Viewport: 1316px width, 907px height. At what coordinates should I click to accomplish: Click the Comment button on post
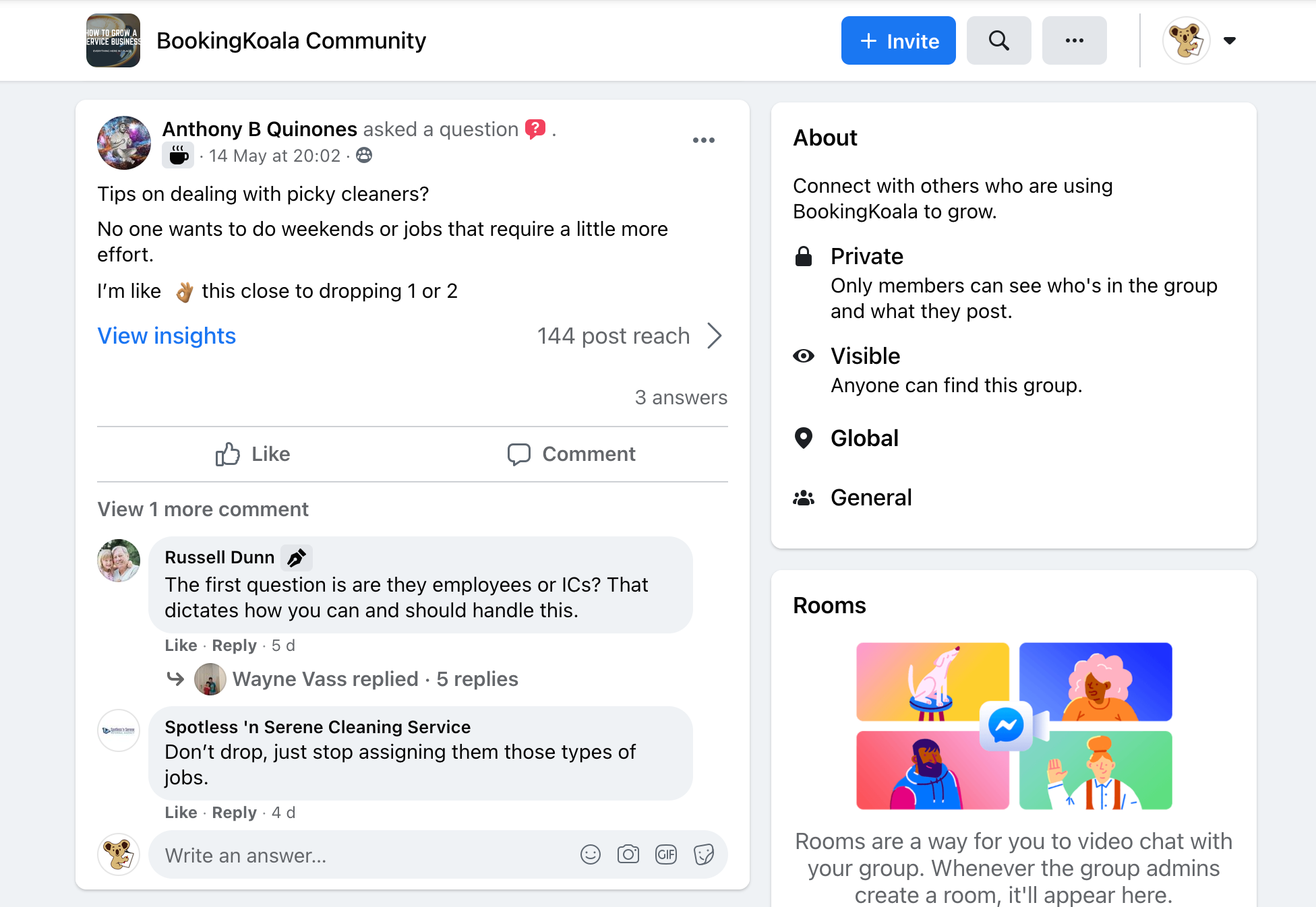(x=571, y=454)
